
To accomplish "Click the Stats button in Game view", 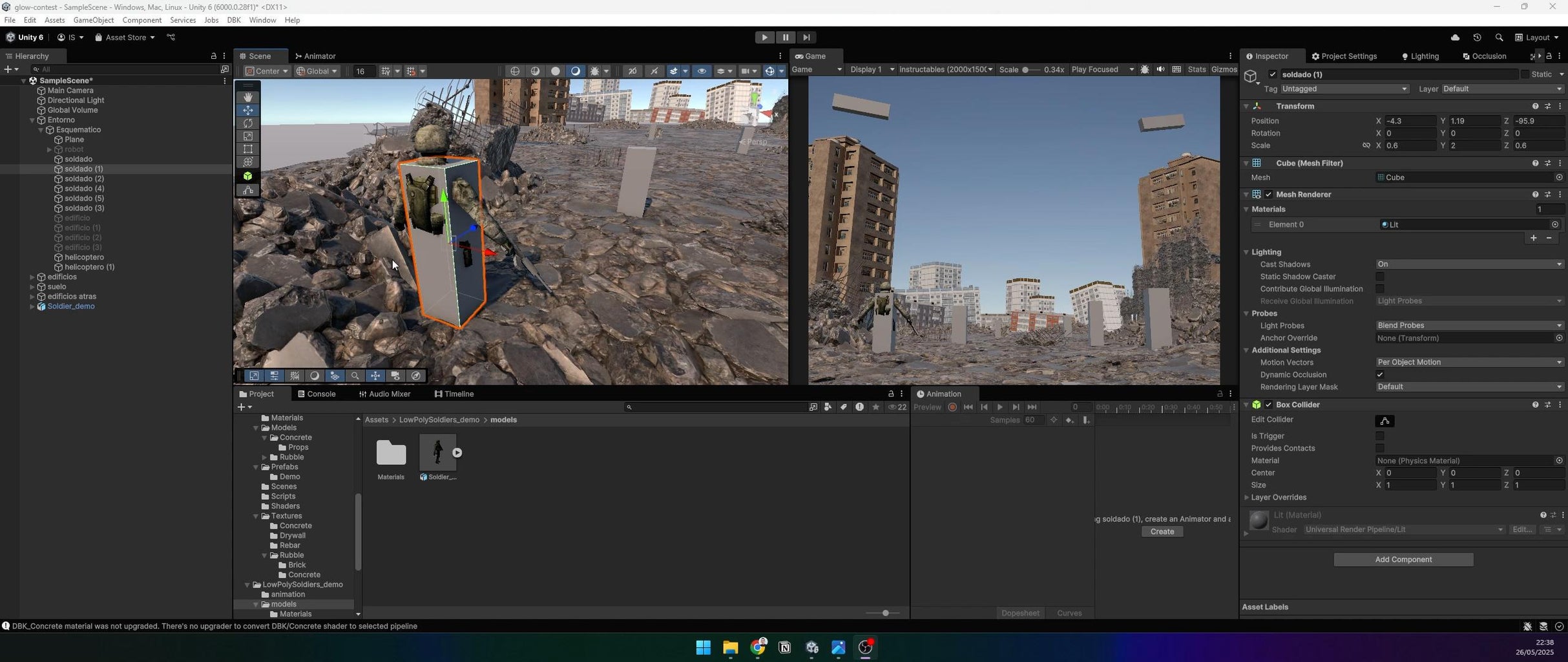I will [x=1197, y=69].
